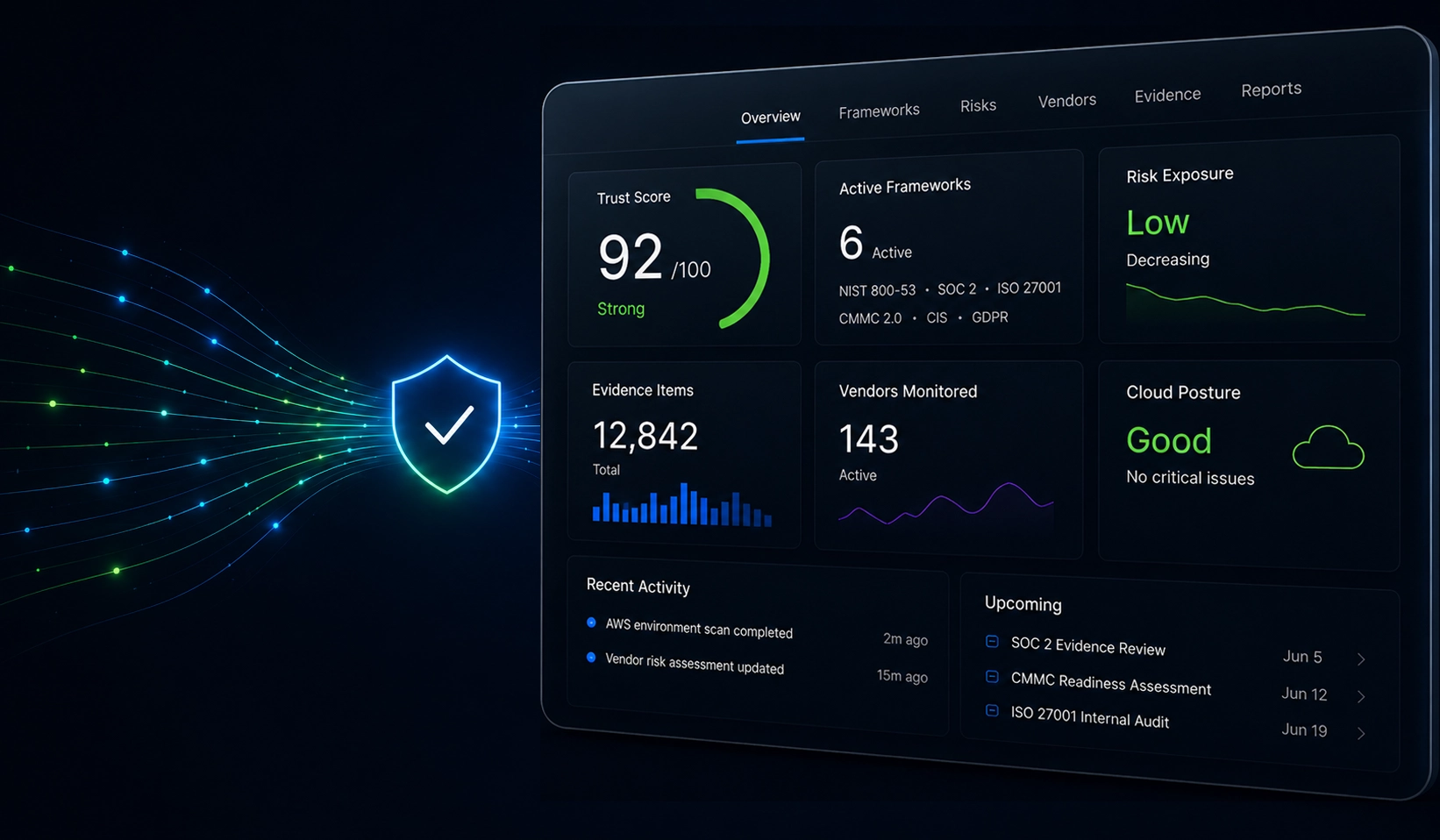Click the blue dot beside AWS environment scan
Image resolution: width=1440 pixels, height=840 pixels.
tap(591, 623)
